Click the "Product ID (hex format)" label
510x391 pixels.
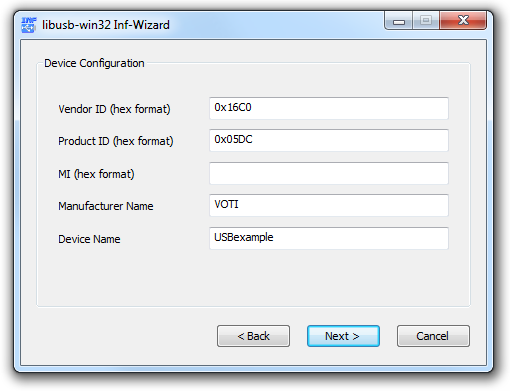pyautogui.click(x=116, y=141)
